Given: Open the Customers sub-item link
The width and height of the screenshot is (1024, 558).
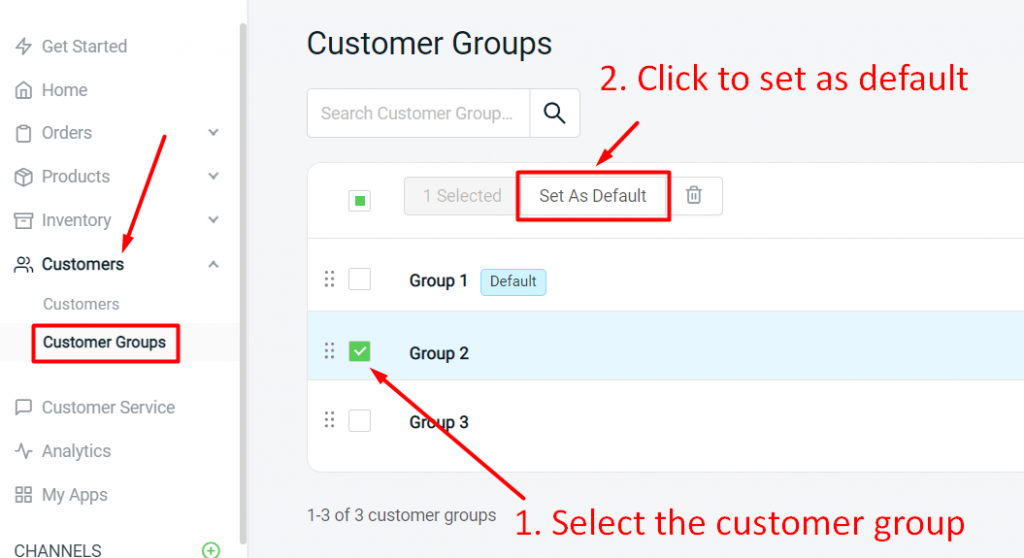Looking at the screenshot, I should tap(81, 304).
